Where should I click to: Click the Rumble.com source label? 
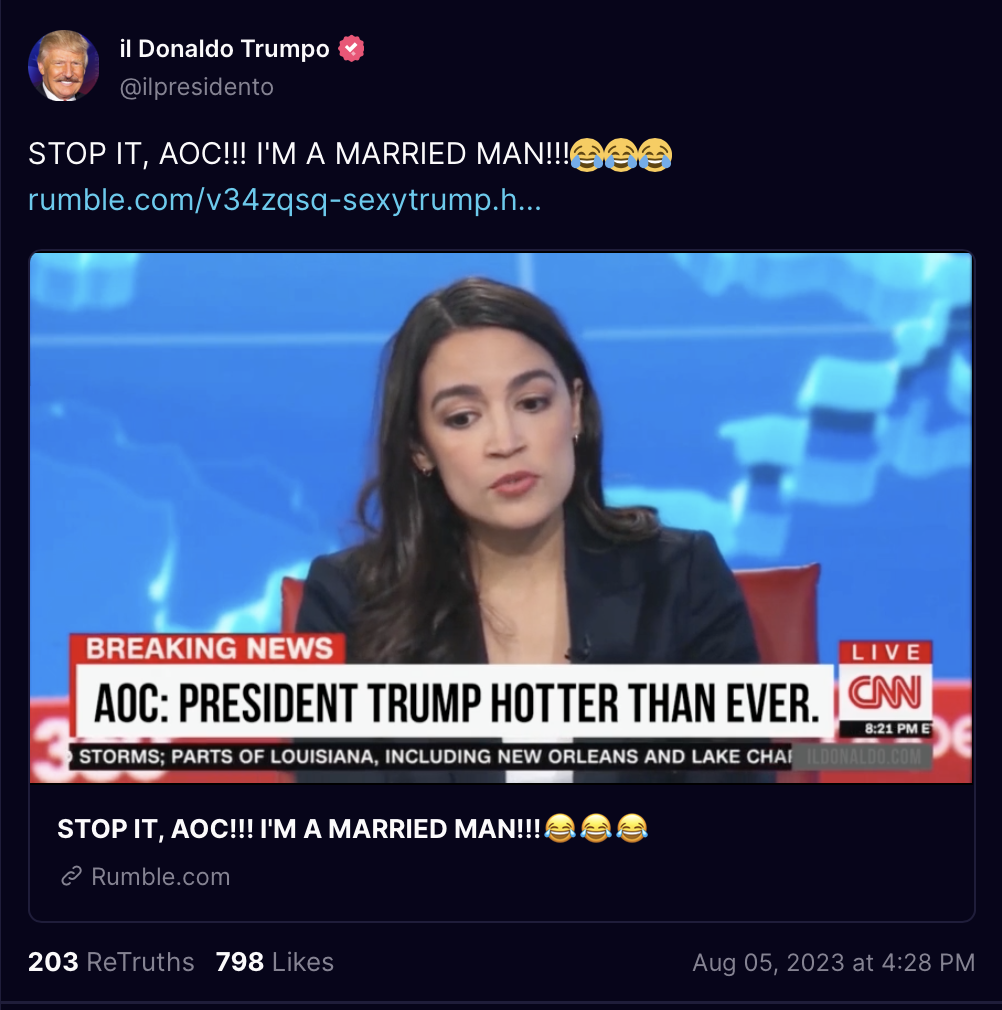click(x=160, y=877)
